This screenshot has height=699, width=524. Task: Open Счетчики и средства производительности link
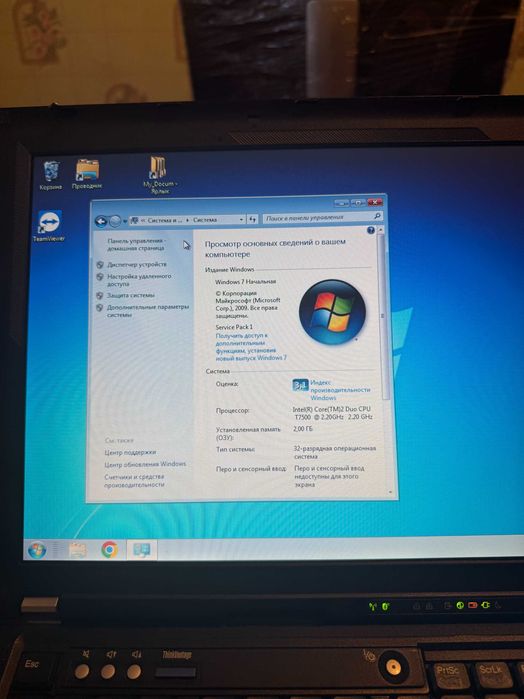point(134,481)
